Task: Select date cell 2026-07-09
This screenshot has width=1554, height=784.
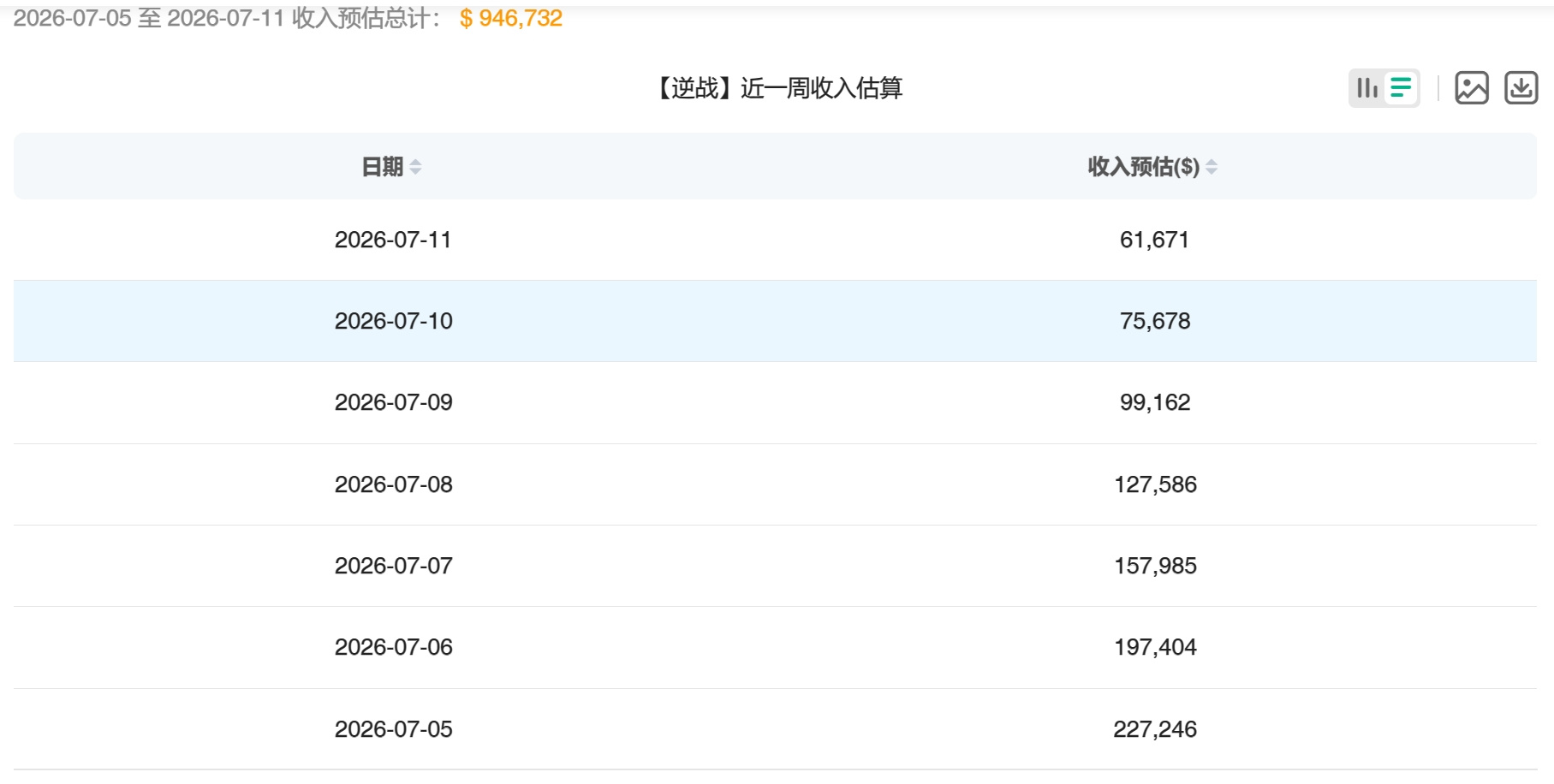Action: pos(393,402)
